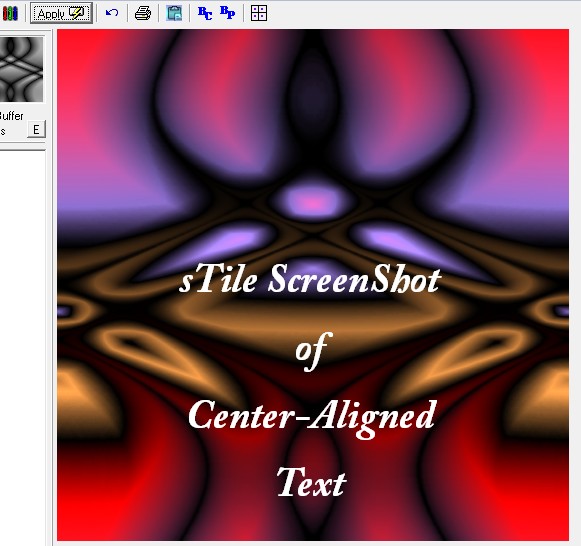Toggle the four-square tile grid icon

pos(259,13)
